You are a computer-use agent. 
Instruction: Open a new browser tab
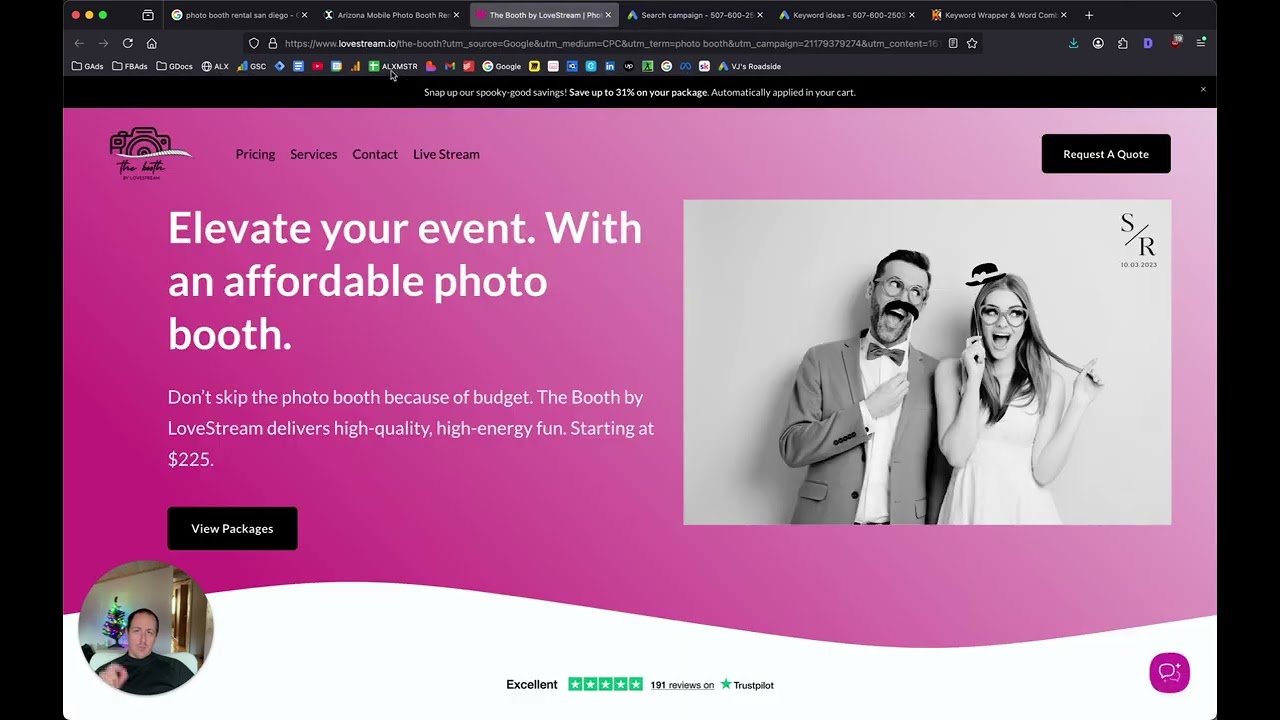coord(1089,15)
